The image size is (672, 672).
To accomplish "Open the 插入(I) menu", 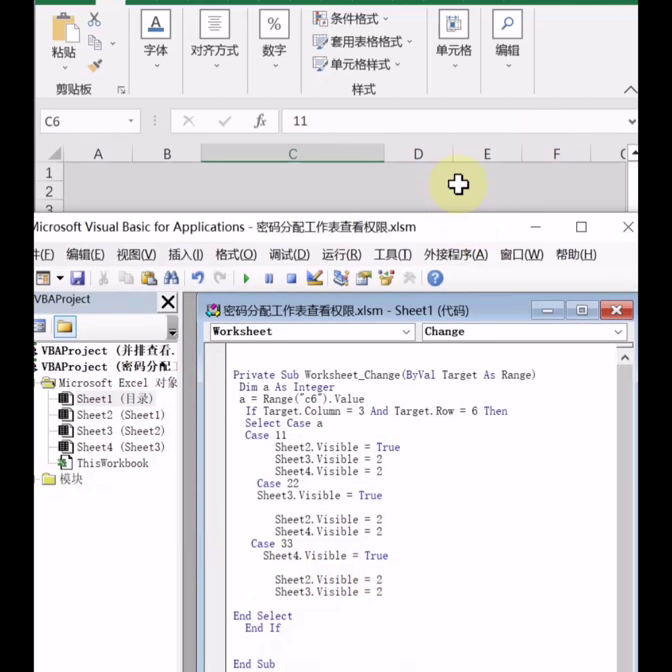I will [186, 255].
